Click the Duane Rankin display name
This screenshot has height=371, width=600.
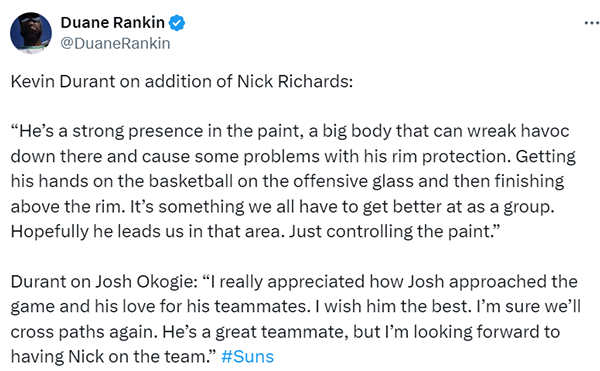point(112,23)
